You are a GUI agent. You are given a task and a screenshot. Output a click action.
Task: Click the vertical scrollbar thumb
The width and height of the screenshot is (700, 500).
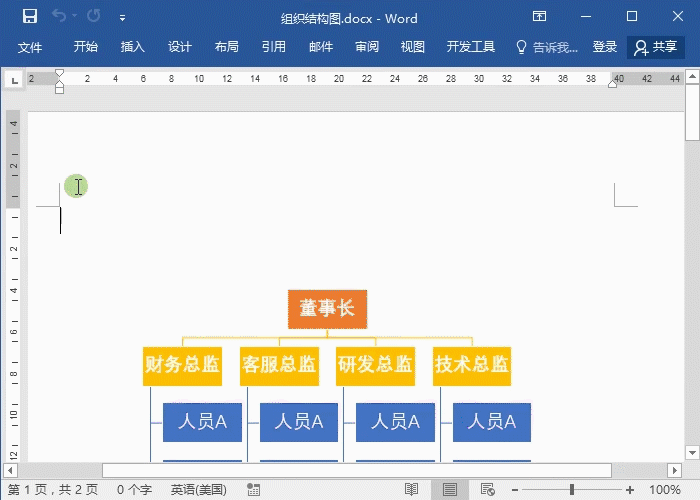(x=692, y=112)
